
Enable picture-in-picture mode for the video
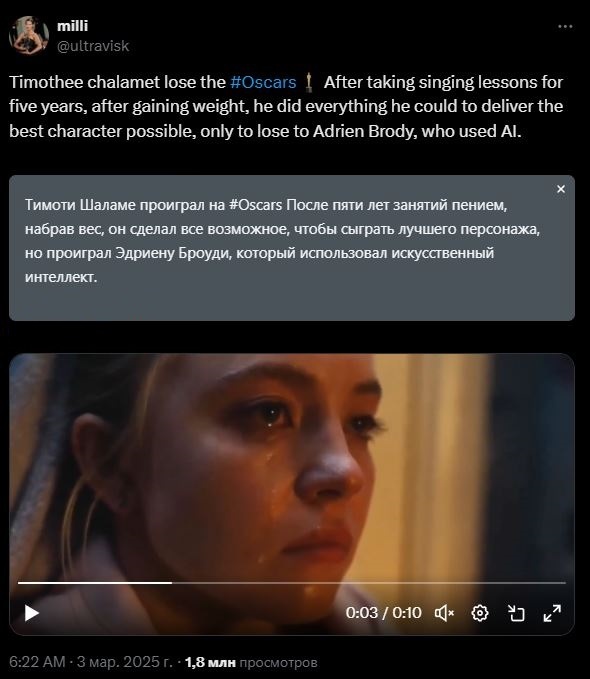pyautogui.click(x=516, y=613)
